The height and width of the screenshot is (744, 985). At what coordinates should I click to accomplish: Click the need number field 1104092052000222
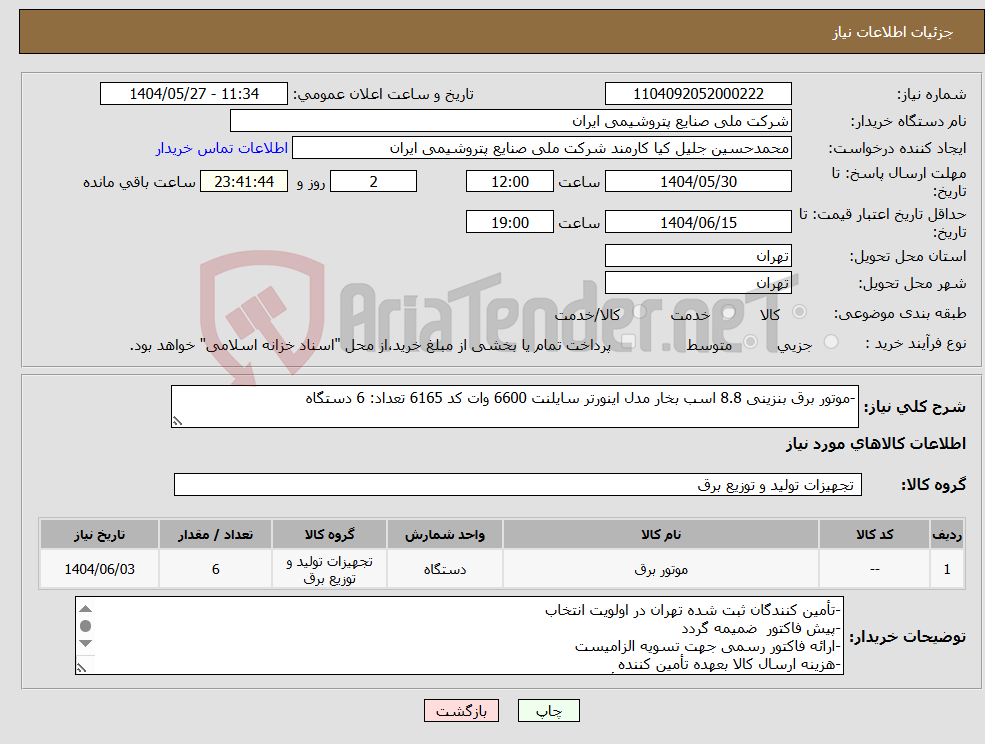point(698,94)
